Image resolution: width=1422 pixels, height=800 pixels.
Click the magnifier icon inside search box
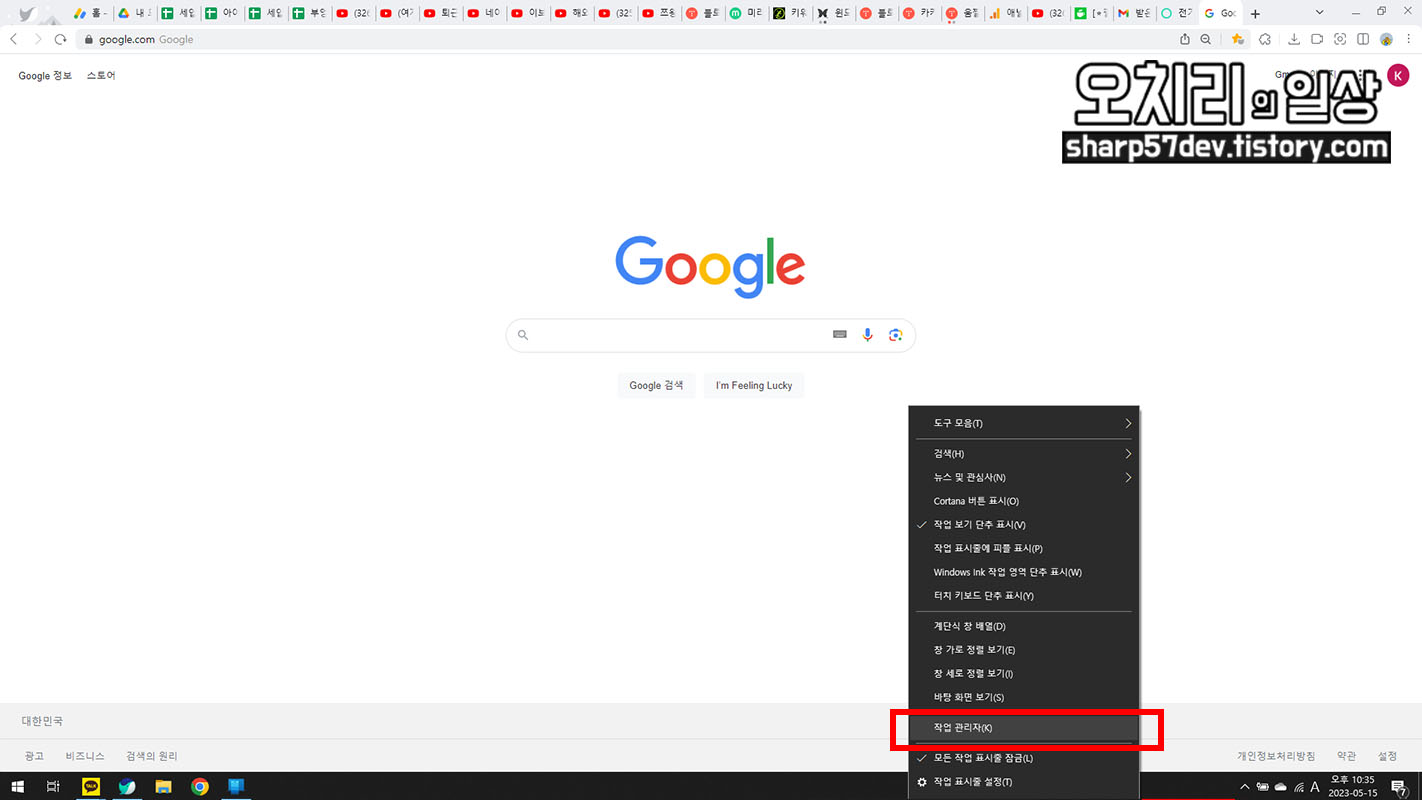tap(523, 335)
